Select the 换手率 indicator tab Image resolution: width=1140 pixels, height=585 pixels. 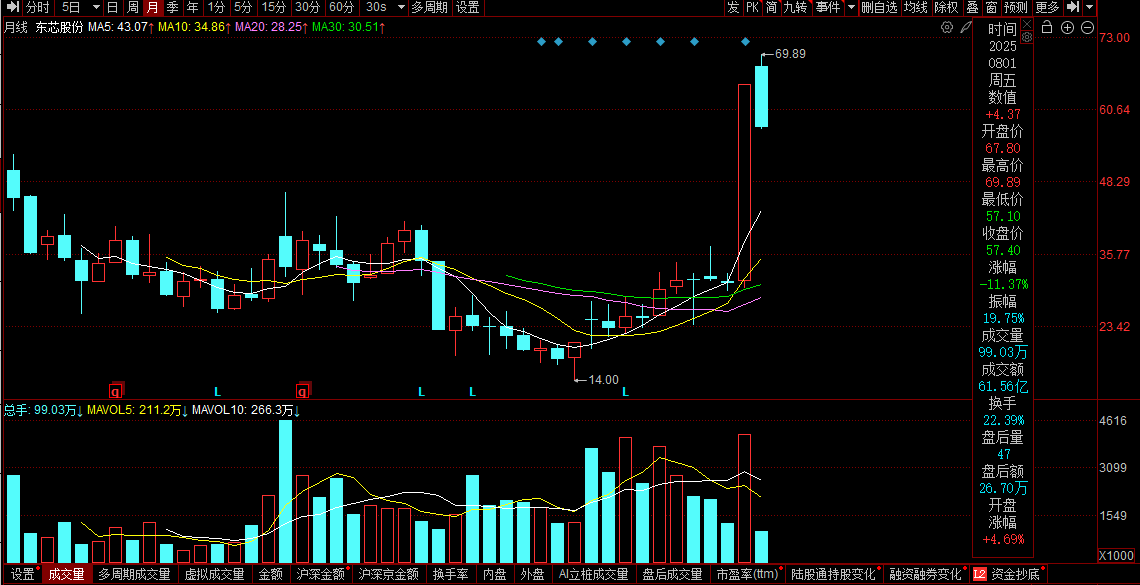coord(450,575)
